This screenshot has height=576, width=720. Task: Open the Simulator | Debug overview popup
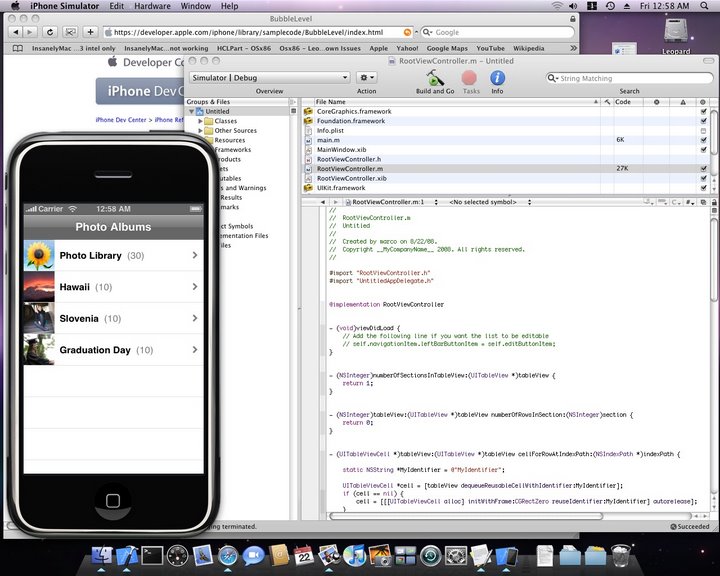point(270,78)
